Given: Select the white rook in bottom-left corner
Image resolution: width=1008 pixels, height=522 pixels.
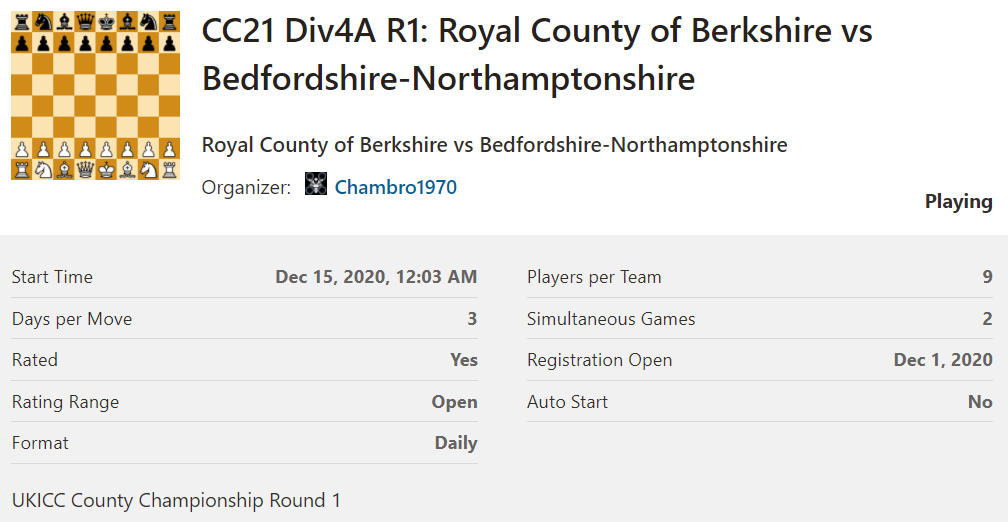Looking at the screenshot, I should point(21,170).
